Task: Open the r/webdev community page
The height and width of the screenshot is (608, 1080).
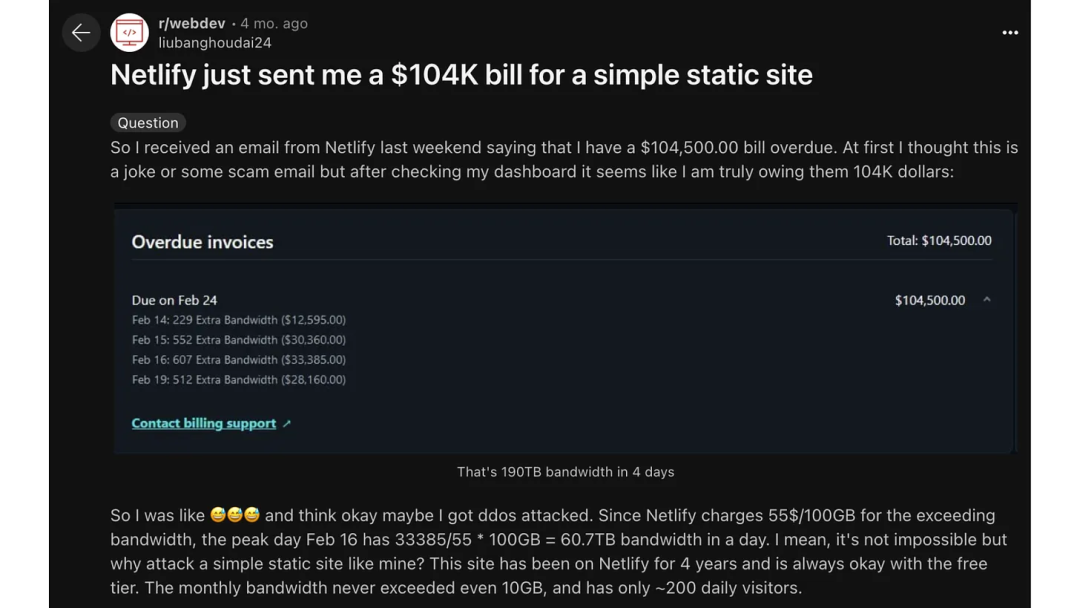Action: (190, 23)
